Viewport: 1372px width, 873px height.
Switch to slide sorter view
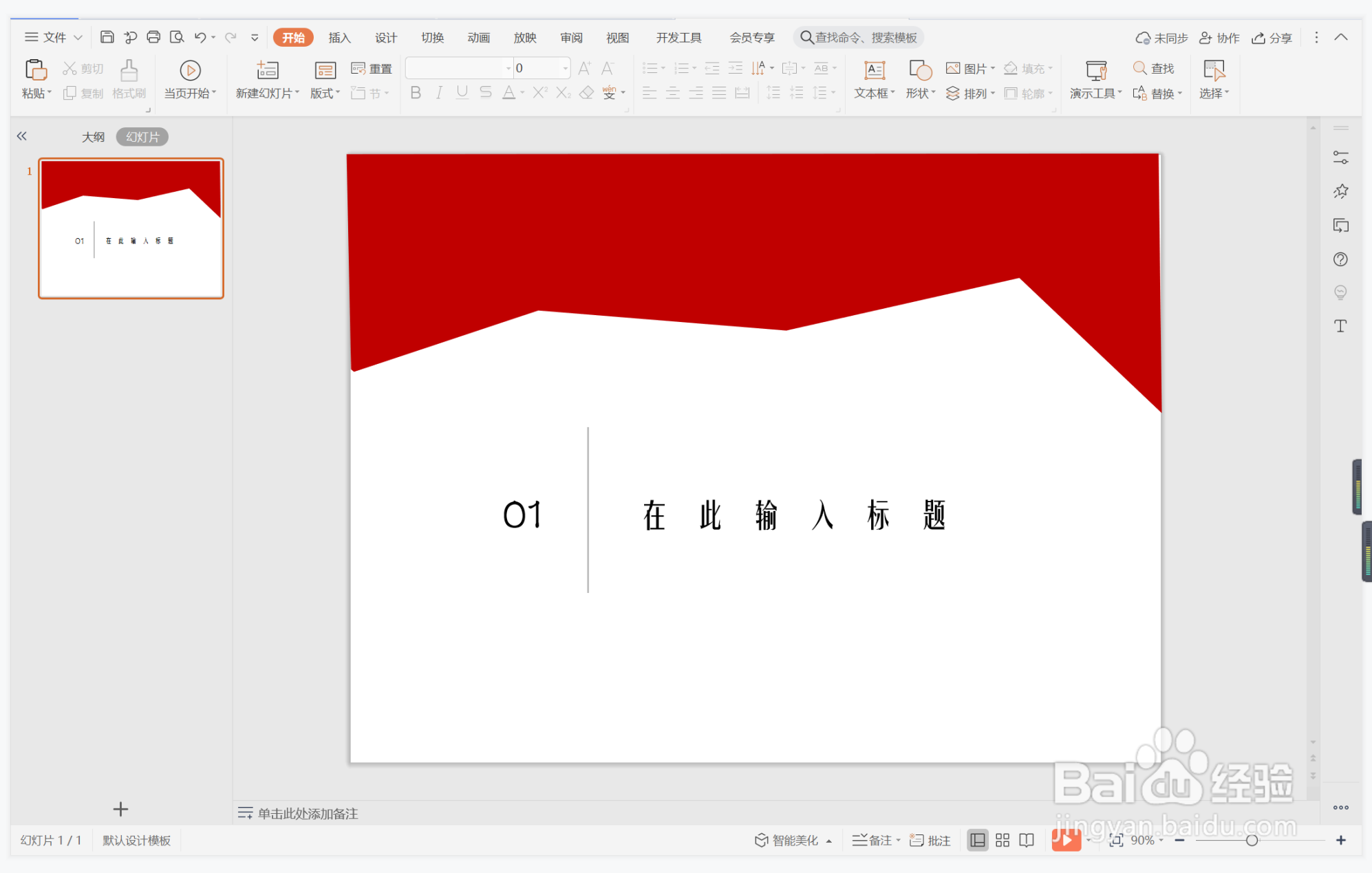click(1003, 840)
